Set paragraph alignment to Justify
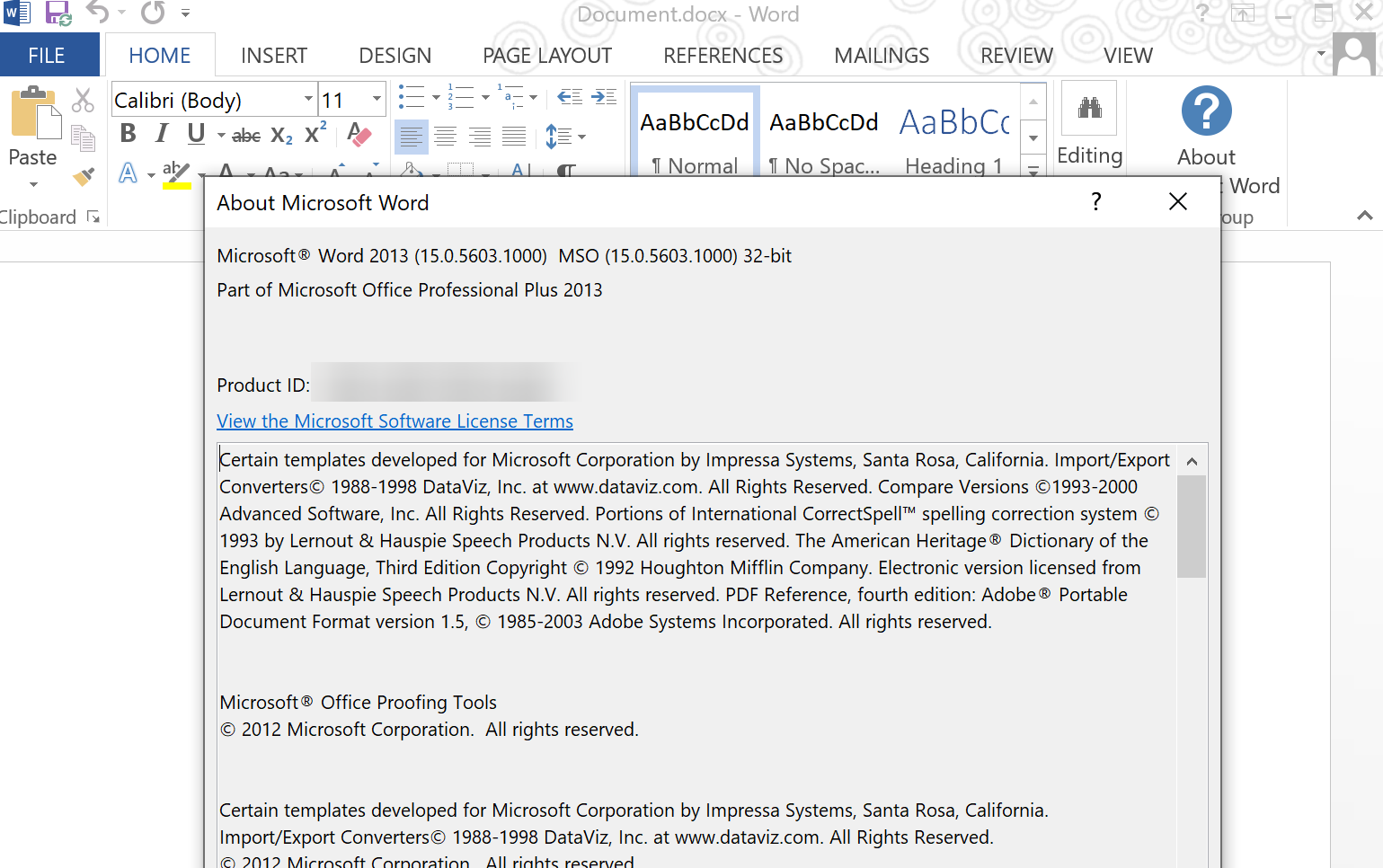Viewport: 1383px width, 868px height. 514,137
